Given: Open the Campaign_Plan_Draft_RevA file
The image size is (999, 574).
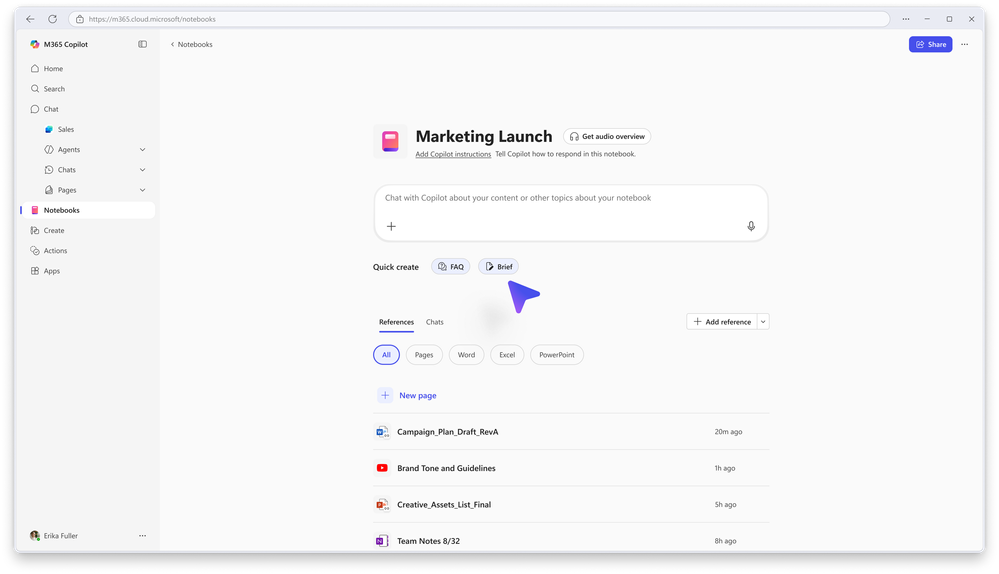Looking at the screenshot, I should pos(447,432).
